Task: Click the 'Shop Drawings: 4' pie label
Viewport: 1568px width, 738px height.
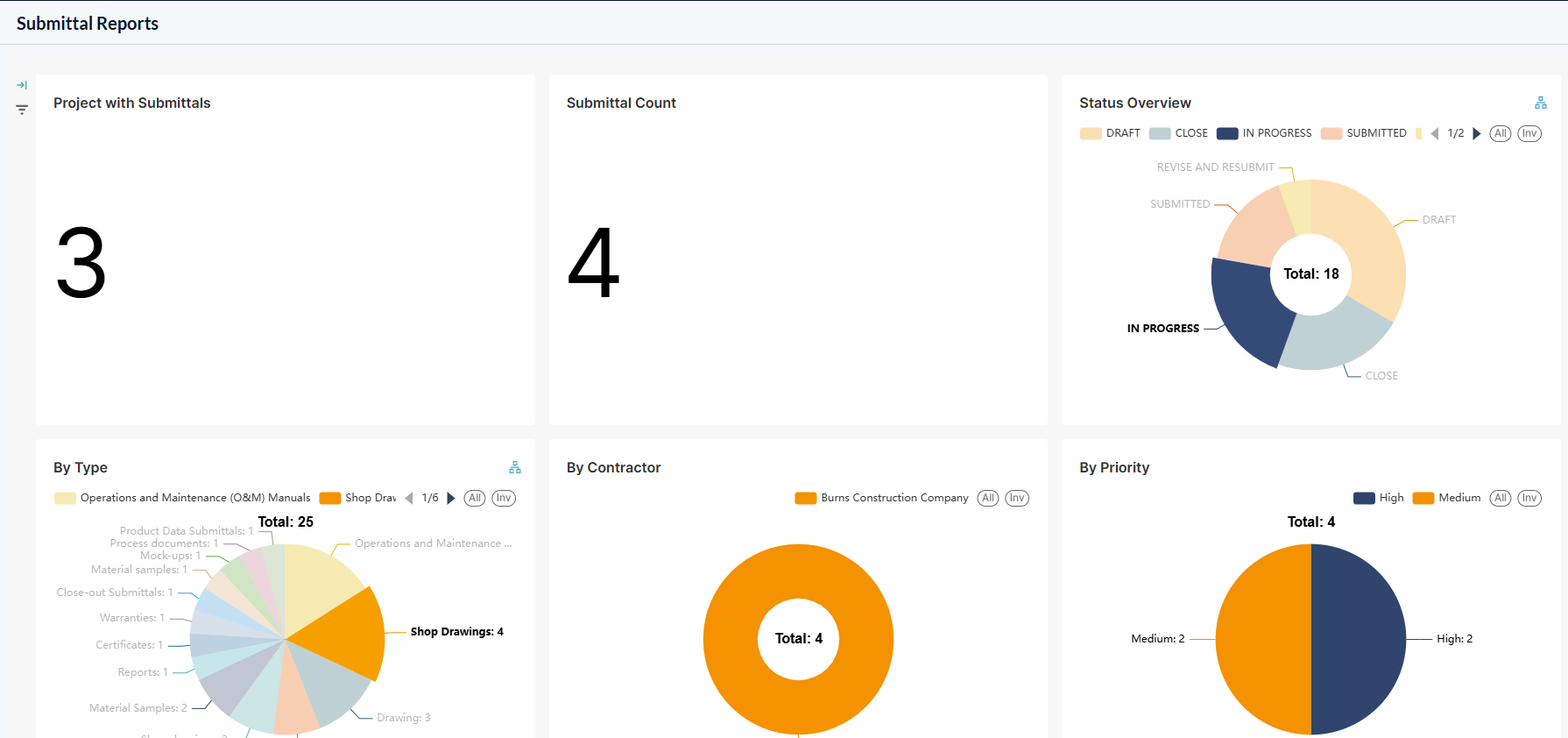Action: [457, 632]
